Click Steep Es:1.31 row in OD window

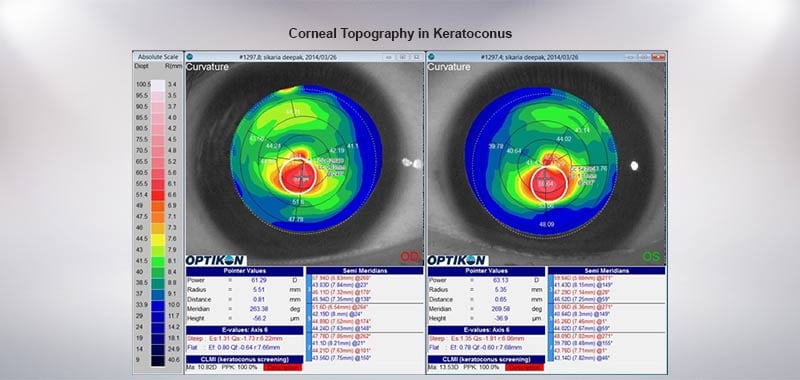235,339
